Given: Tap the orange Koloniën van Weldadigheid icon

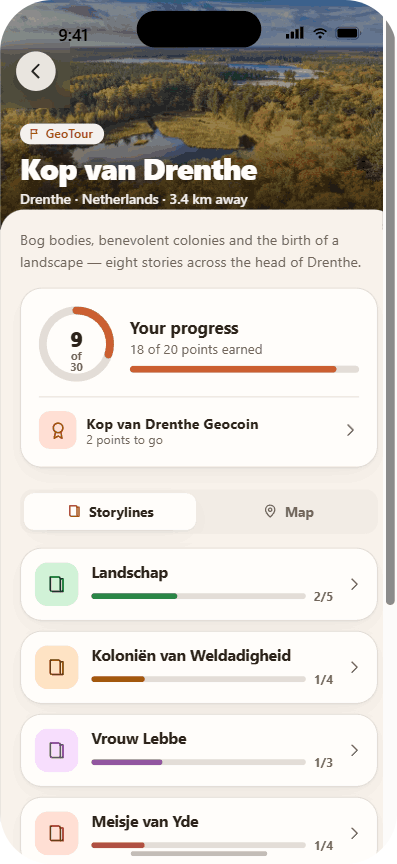Looking at the screenshot, I should coord(57,667).
